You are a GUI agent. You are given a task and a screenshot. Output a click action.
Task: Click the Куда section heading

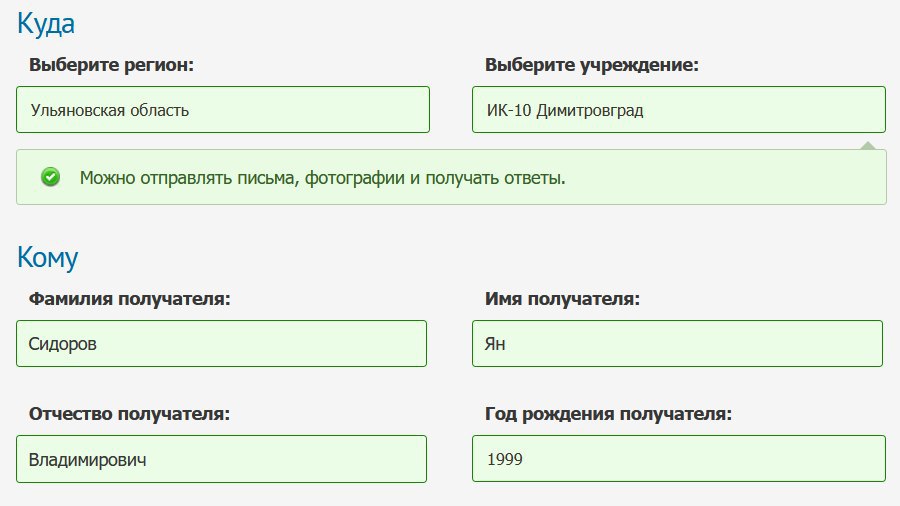coord(46,24)
